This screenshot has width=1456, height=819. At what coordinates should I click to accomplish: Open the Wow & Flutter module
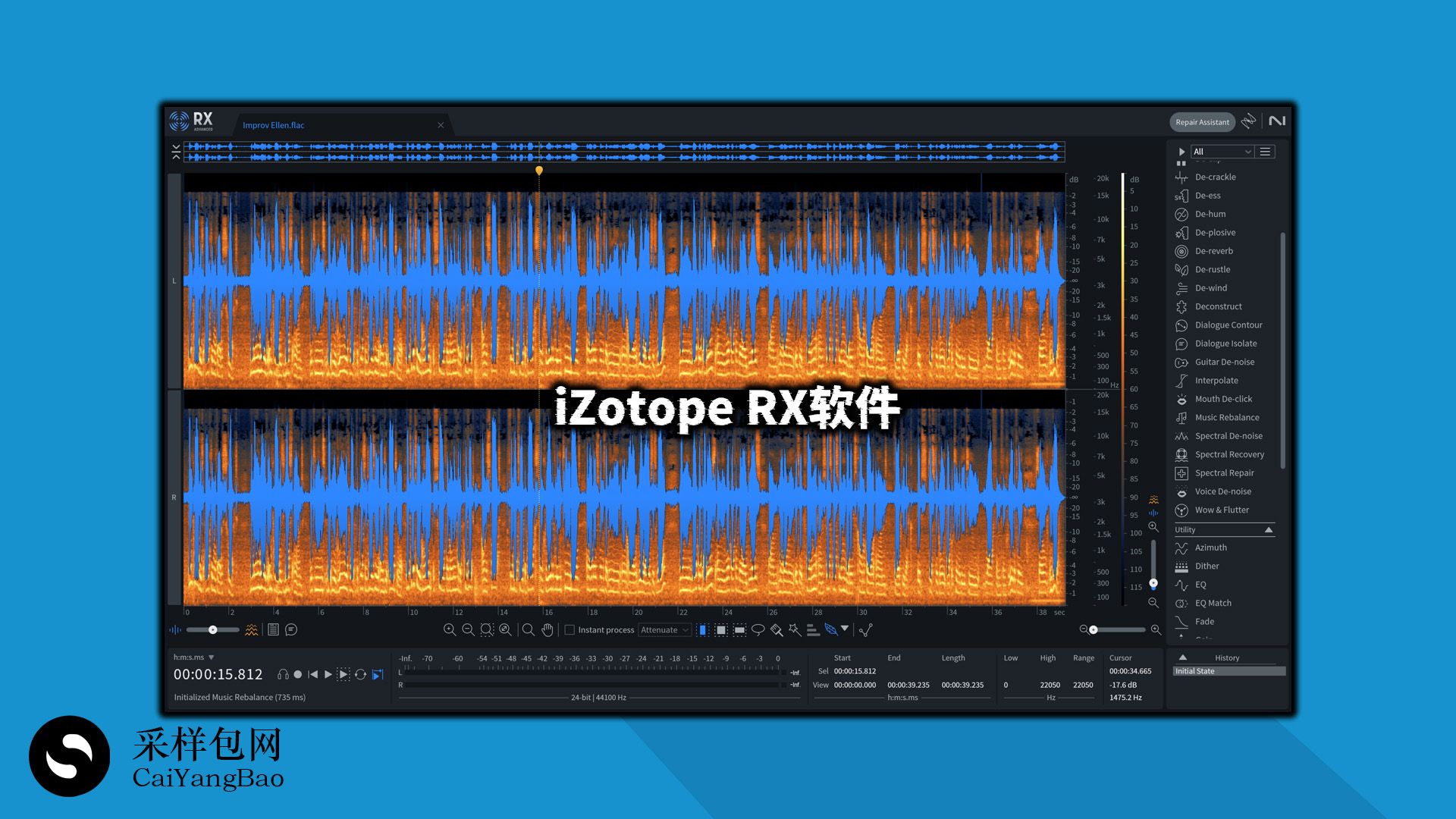1223,510
